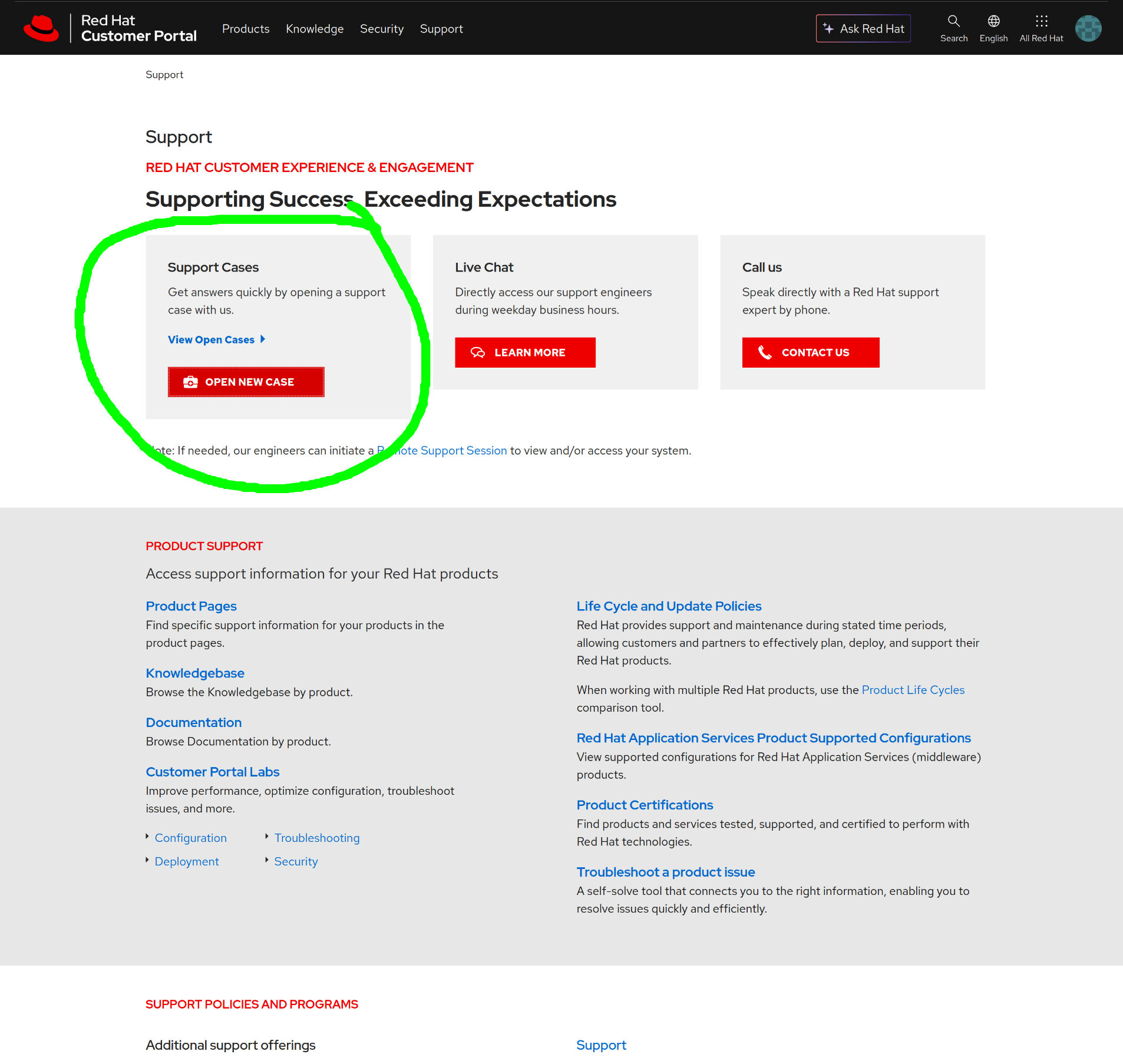1123x1064 pixels.
Task: Open the View Open Cases link
Action: [x=211, y=340]
